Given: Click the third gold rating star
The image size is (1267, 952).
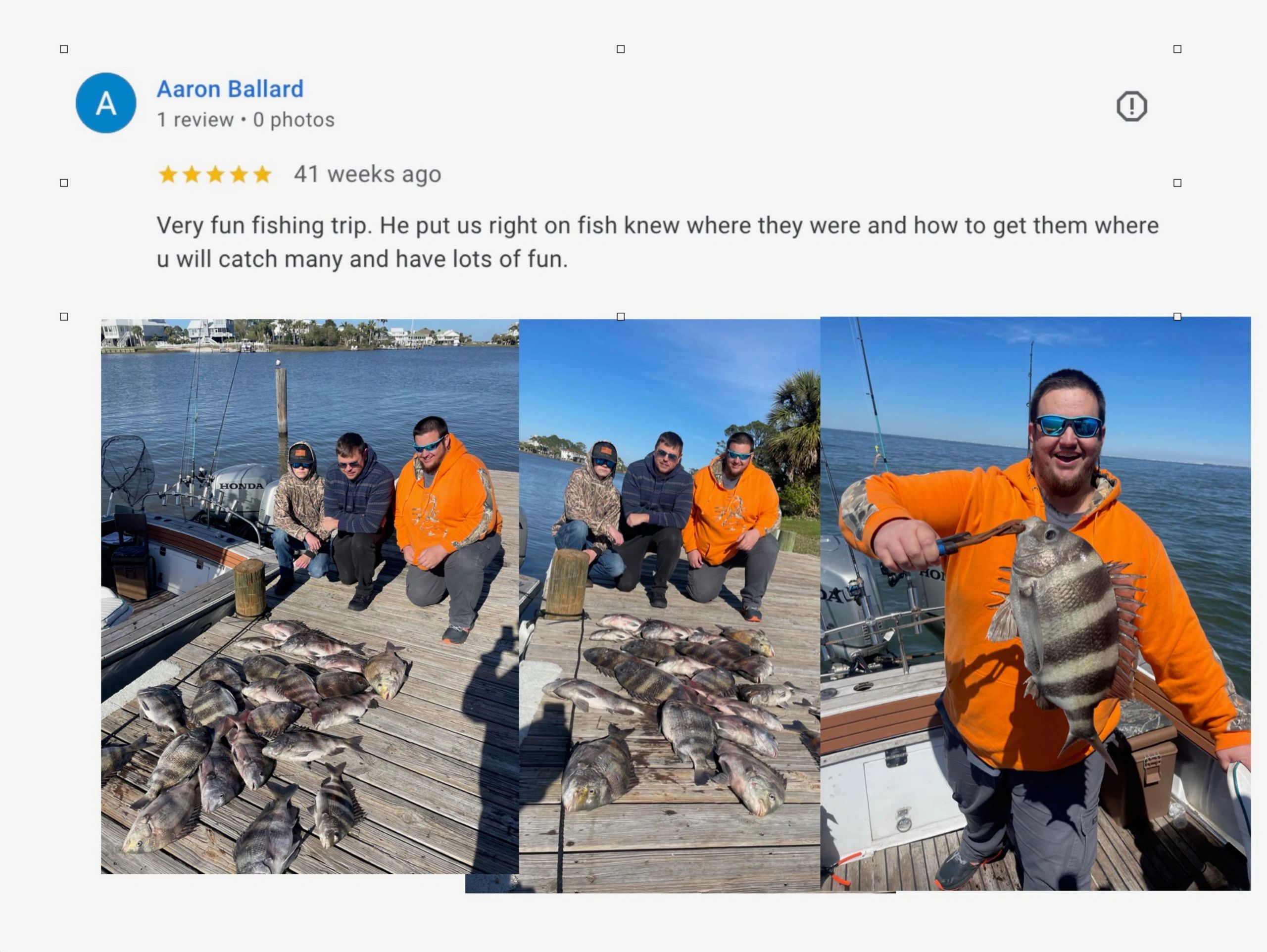Looking at the screenshot, I should click(x=215, y=174).
